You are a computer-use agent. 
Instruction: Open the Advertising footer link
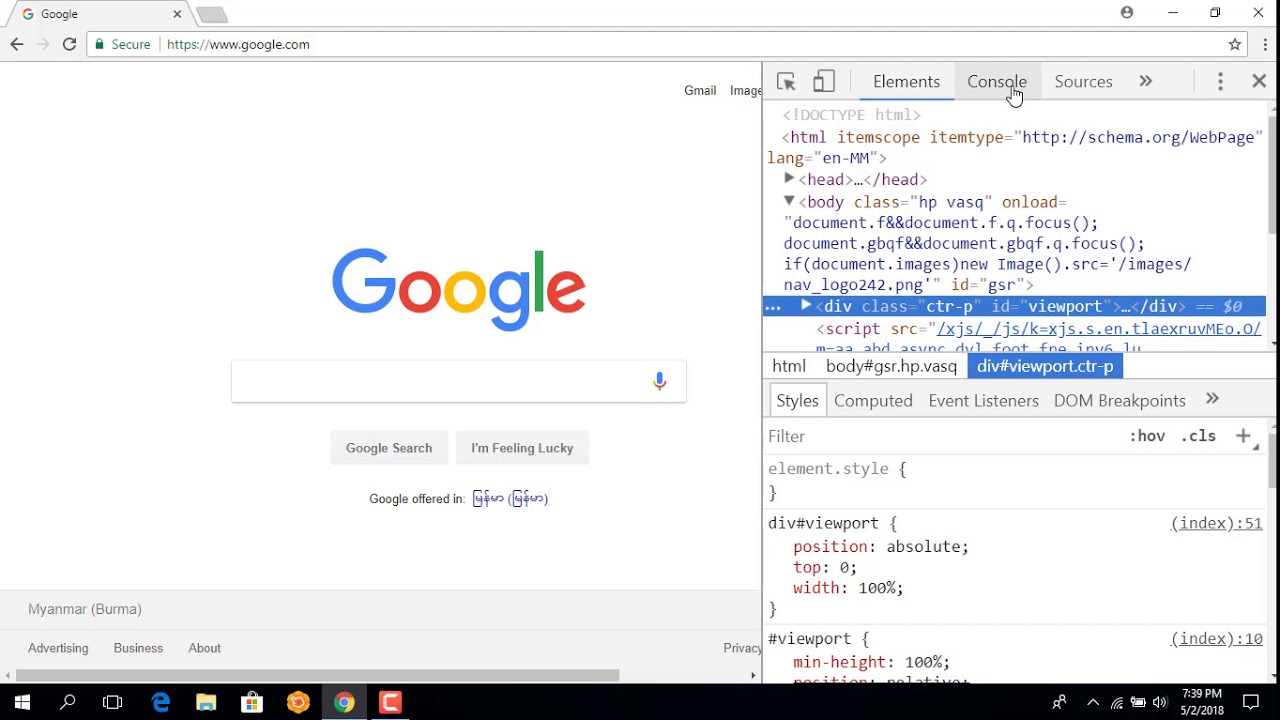click(x=58, y=648)
